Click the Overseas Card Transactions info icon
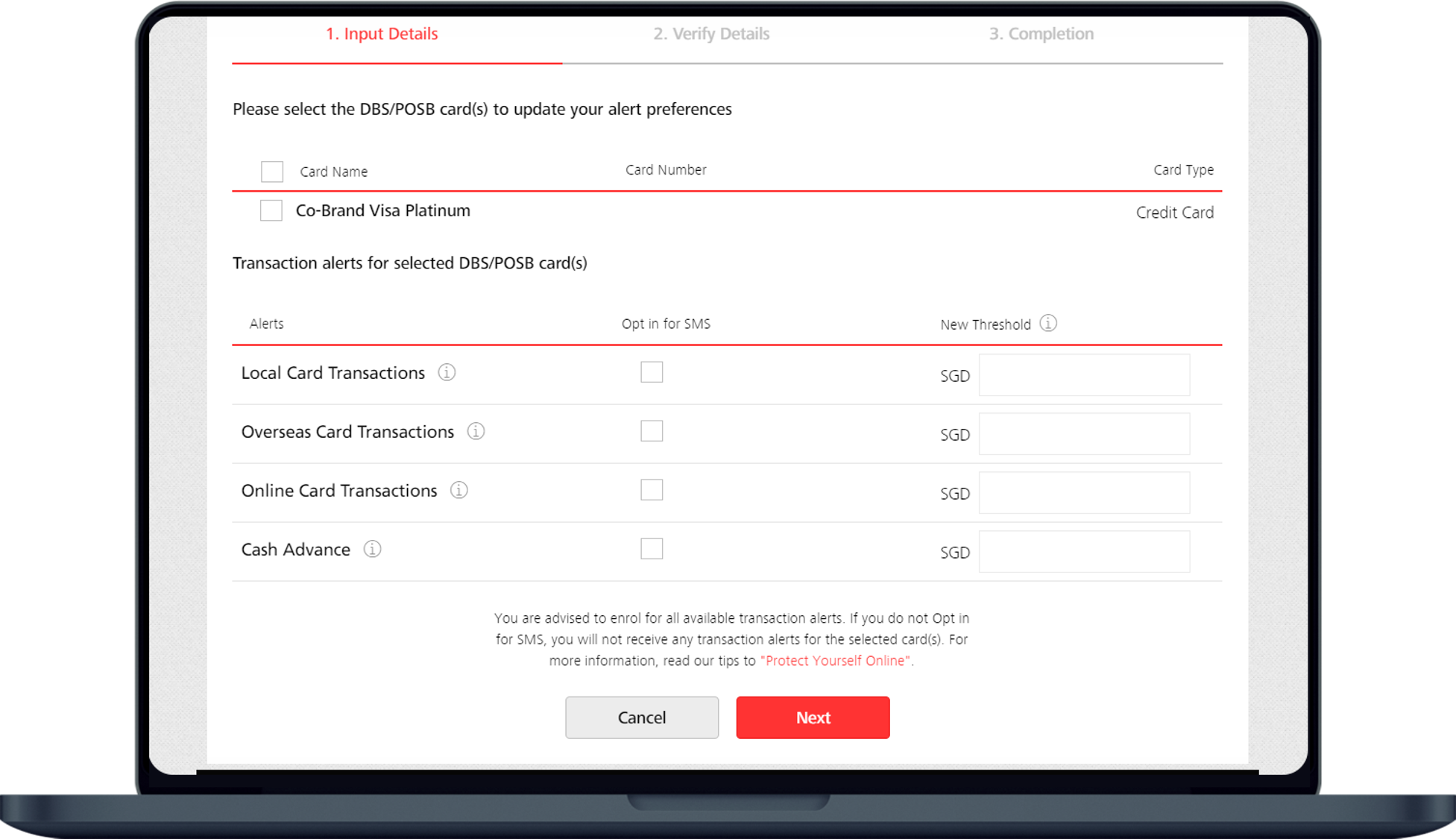Screen dimensions: 1456x839 point(477,432)
